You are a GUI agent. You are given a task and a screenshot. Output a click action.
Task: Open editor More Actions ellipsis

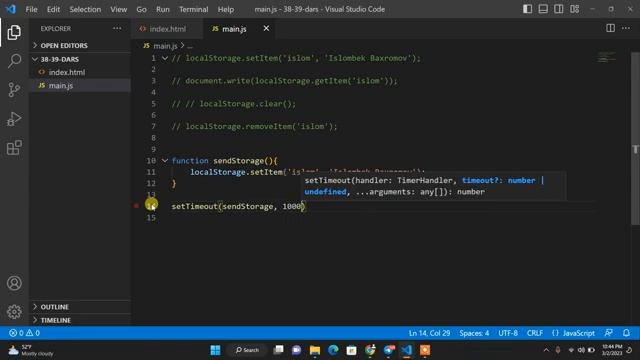point(626,28)
